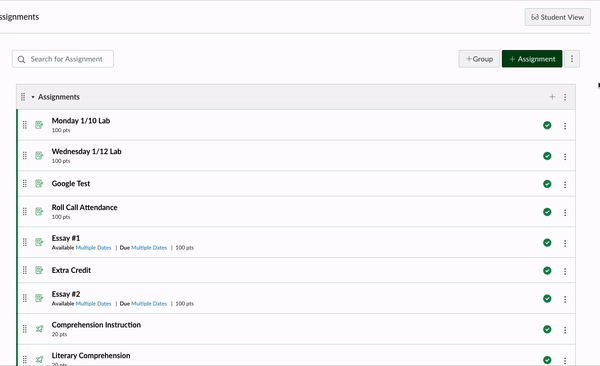Click Google Test assignment icon

39,183
